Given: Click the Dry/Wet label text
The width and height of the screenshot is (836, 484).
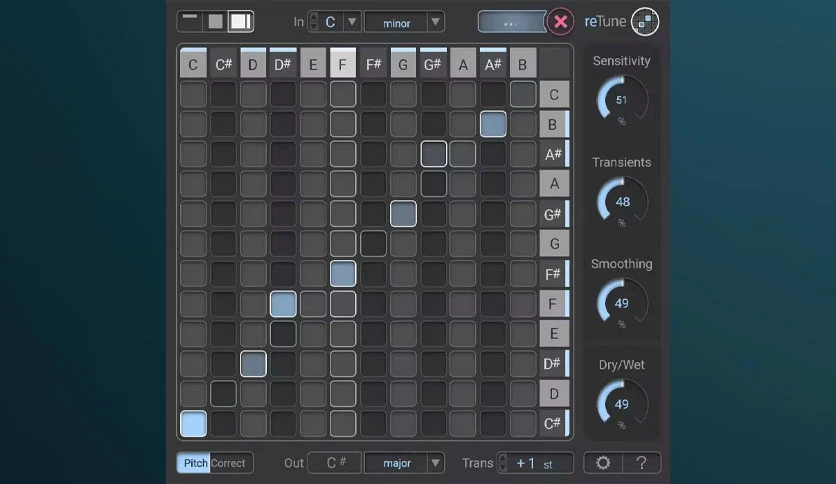Looking at the screenshot, I should click(x=622, y=365).
